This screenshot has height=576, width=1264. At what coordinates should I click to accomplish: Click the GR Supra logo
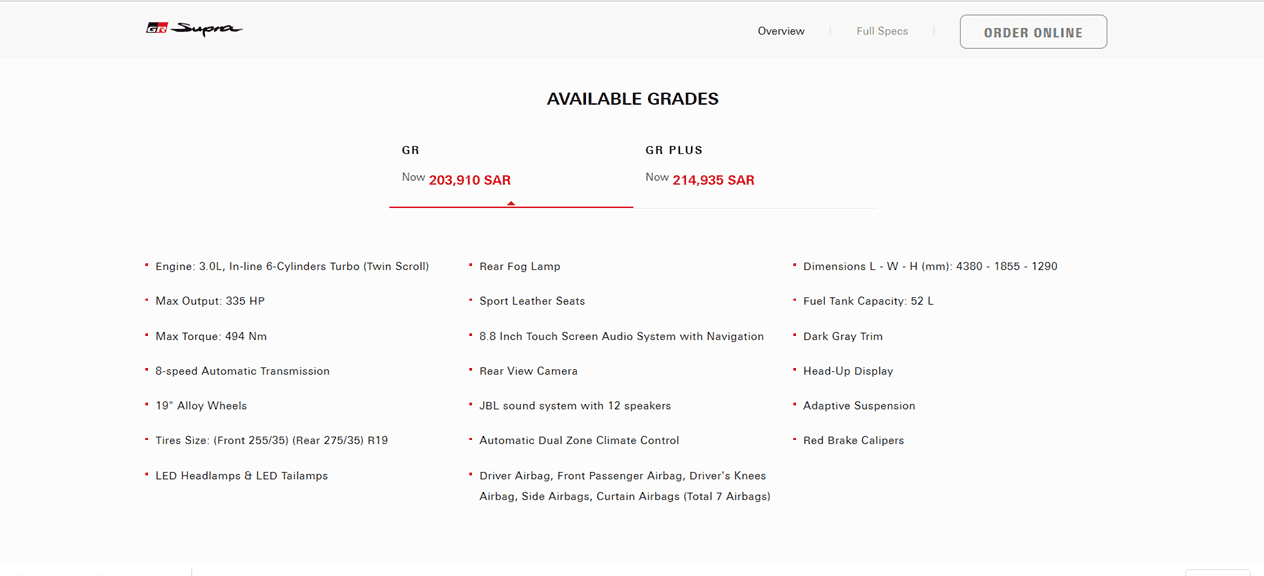[194, 29]
